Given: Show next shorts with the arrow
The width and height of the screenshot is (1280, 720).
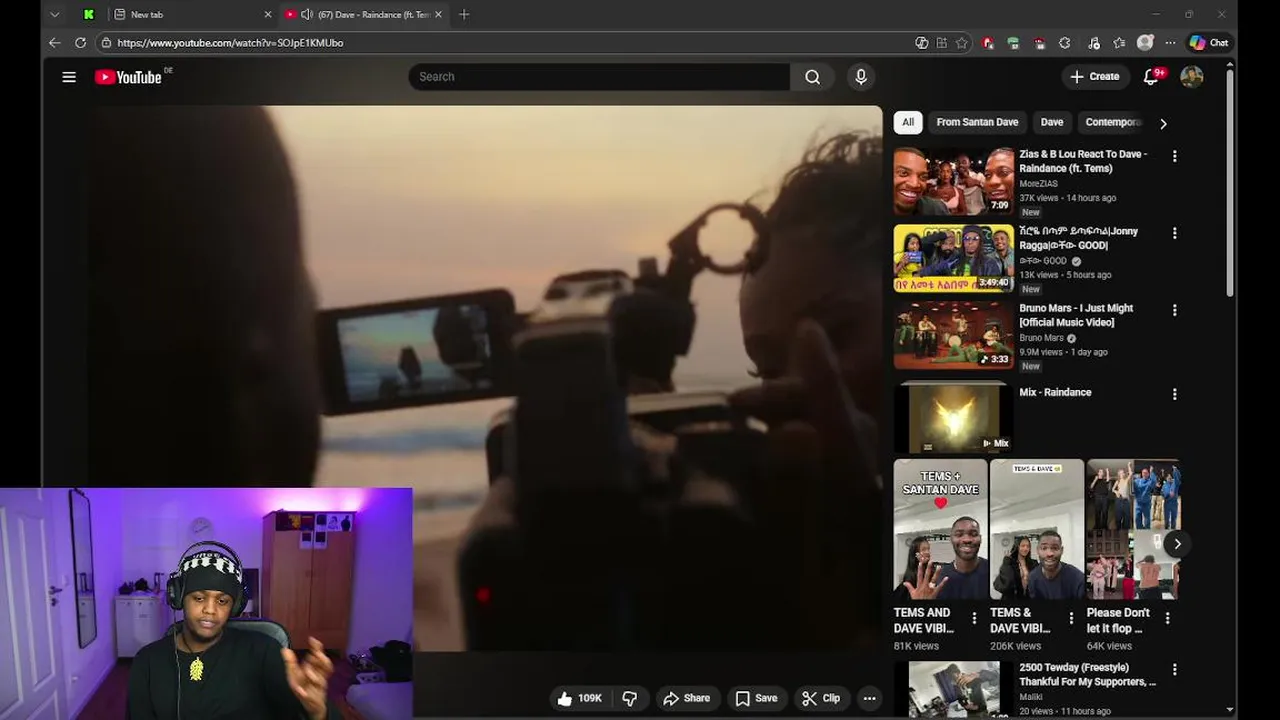Looking at the screenshot, I should tap(1177, 544).
